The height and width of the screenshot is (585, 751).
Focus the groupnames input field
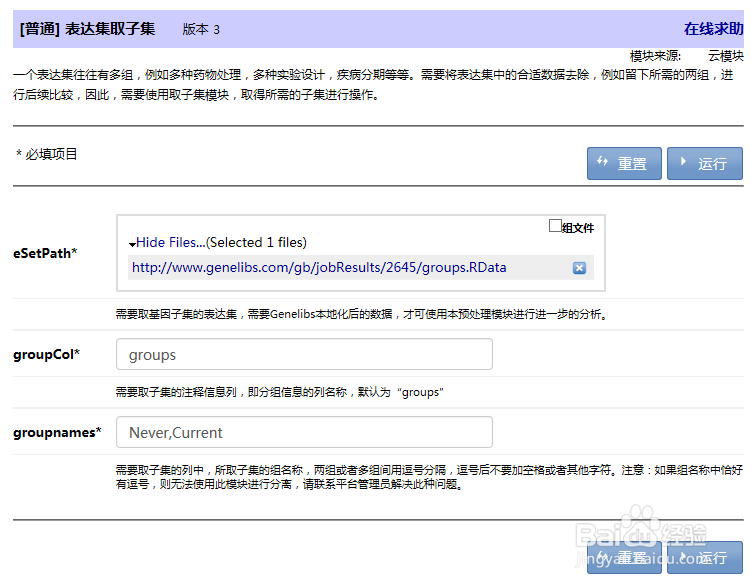[x=304, y=432]
